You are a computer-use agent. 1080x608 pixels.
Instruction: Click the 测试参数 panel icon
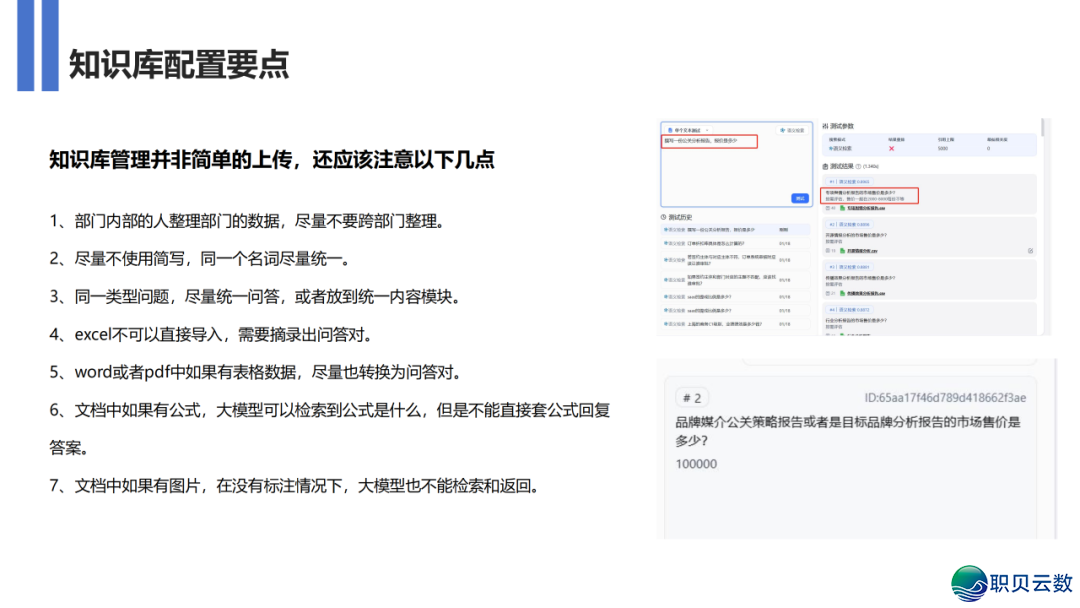coord(826,123)
